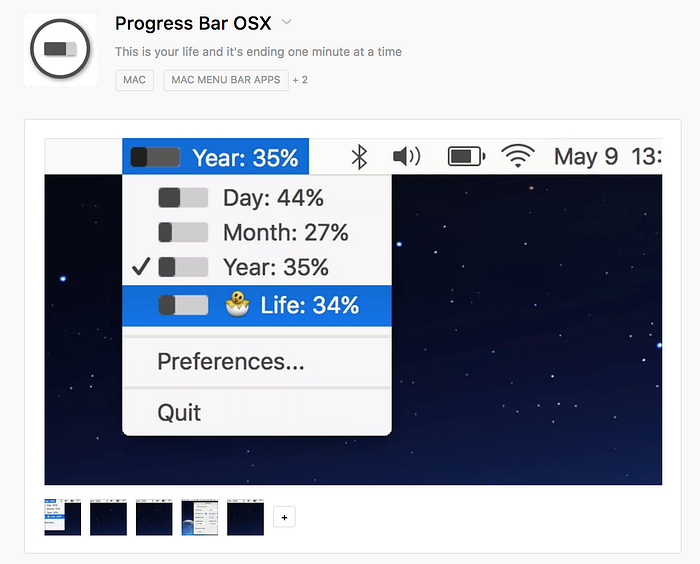
Task: Click the MAC MENU BAR APPS tag
Action: pos(226,80)
